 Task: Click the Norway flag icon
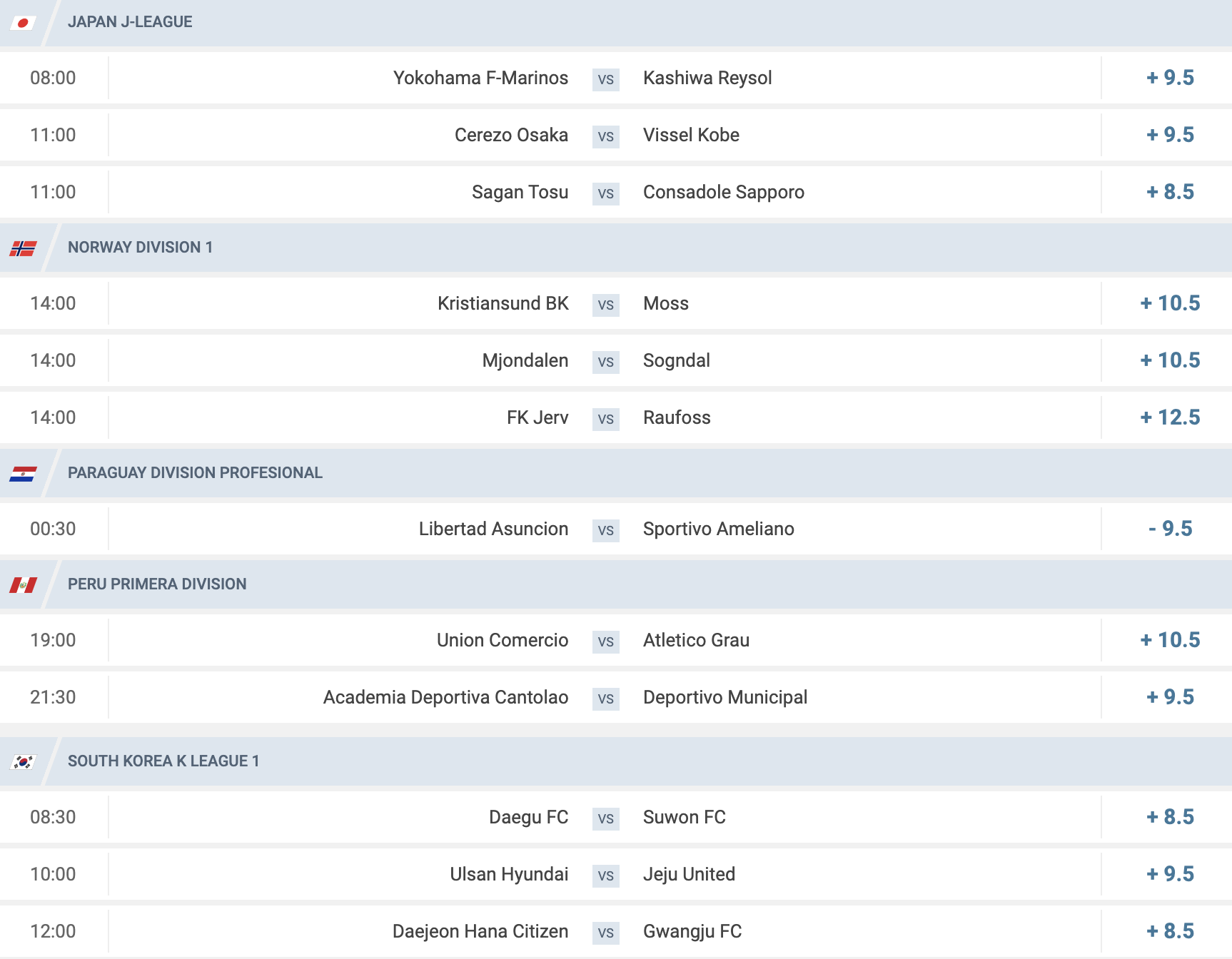point(24,248)
